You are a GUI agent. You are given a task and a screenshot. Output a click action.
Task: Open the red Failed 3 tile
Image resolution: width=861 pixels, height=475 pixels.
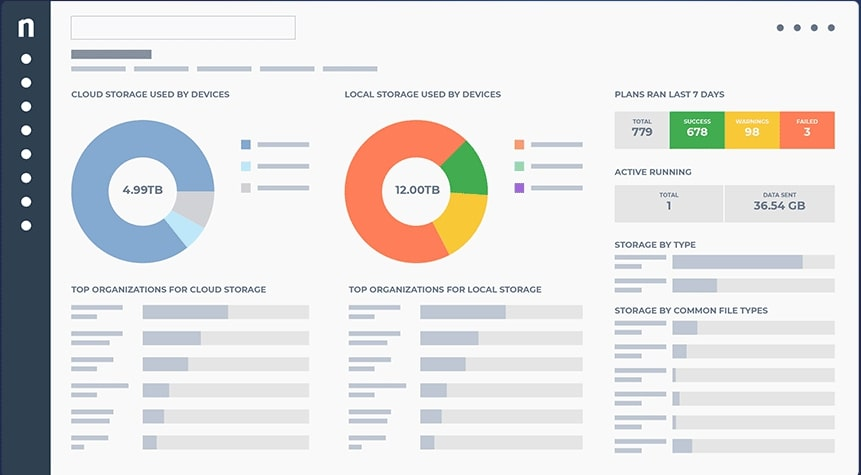[x=806, y=130]
